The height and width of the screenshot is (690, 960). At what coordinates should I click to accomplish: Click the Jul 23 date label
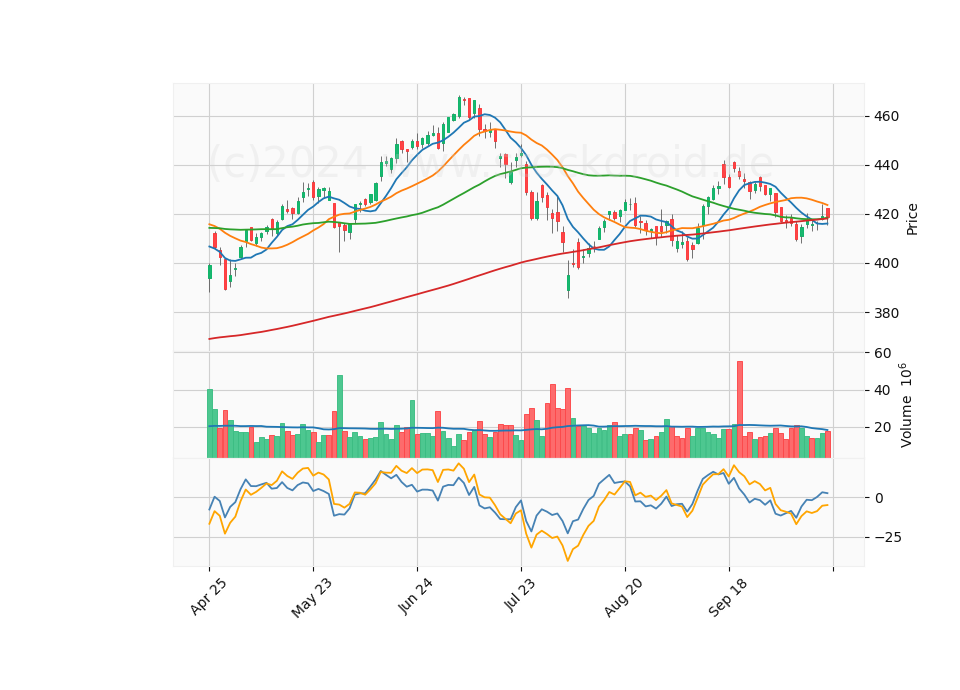point(519,594)
